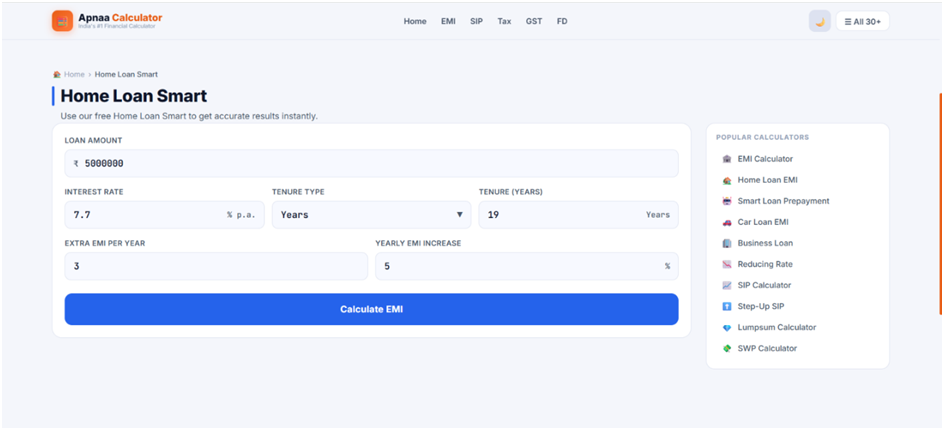Focus the Loan Amount input field
The width and height of the screenshot is (944, 430).
point(371,163)
